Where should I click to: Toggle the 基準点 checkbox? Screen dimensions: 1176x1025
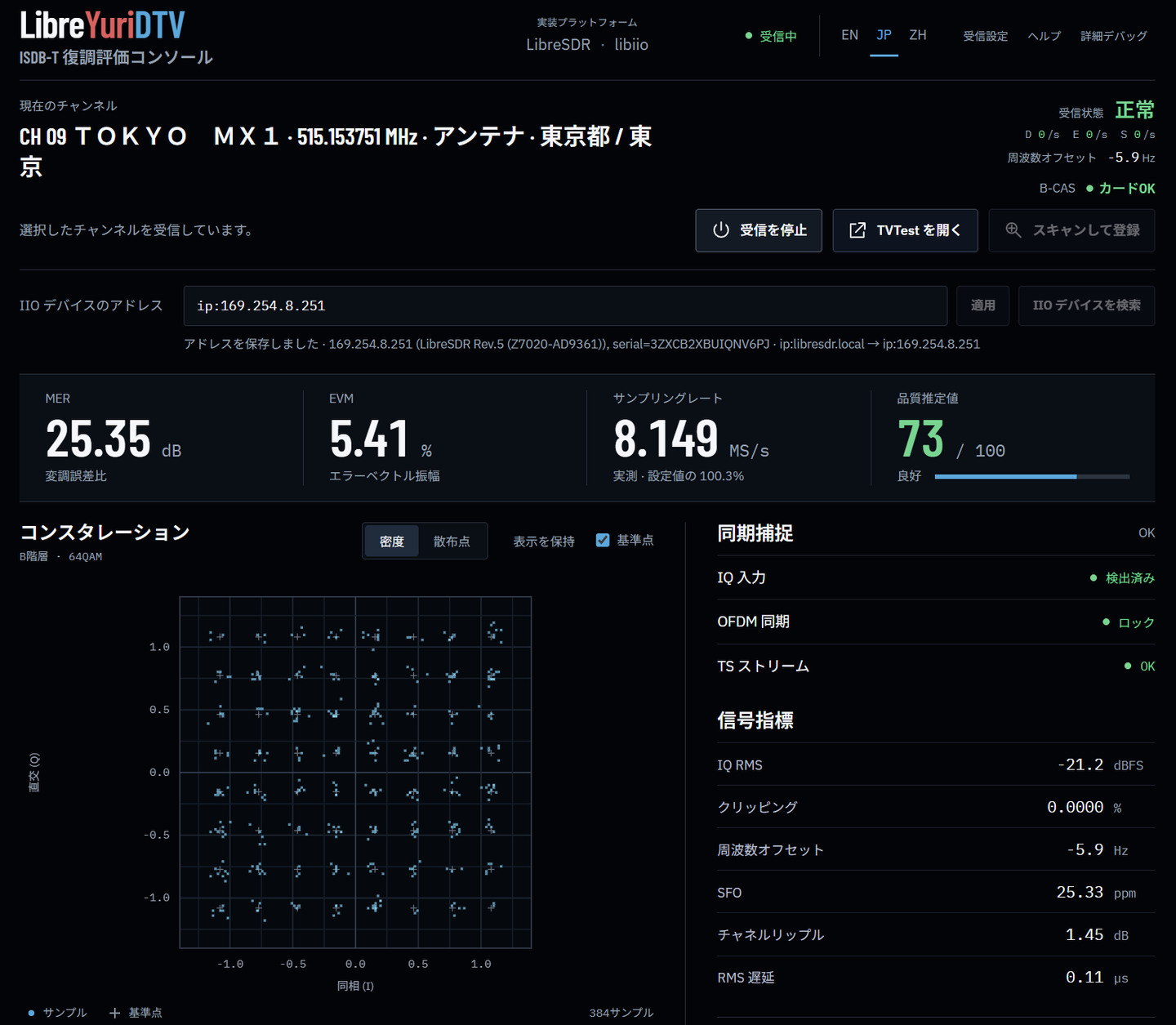pyautogui.click(x=603, y=540)
